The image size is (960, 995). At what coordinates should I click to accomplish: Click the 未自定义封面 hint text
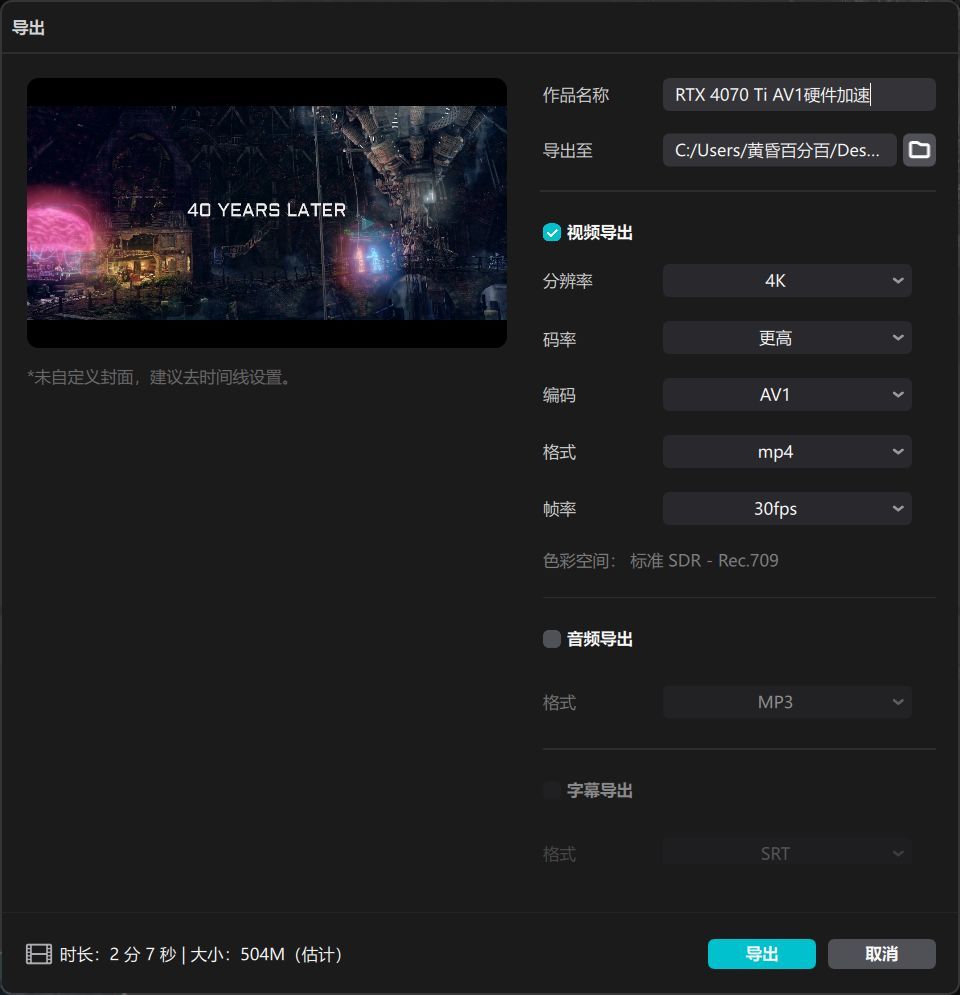click(x=160, y=378)
